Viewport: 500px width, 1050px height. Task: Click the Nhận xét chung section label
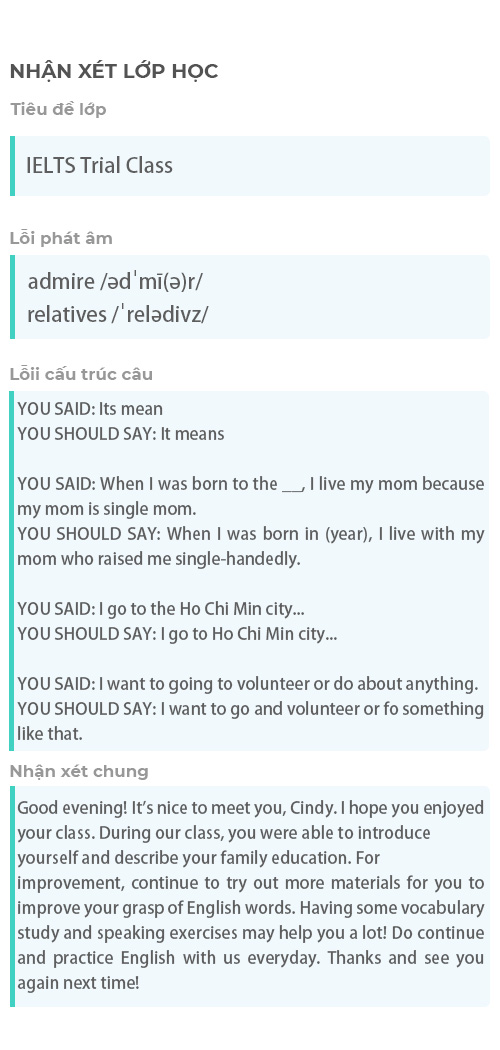79,771
